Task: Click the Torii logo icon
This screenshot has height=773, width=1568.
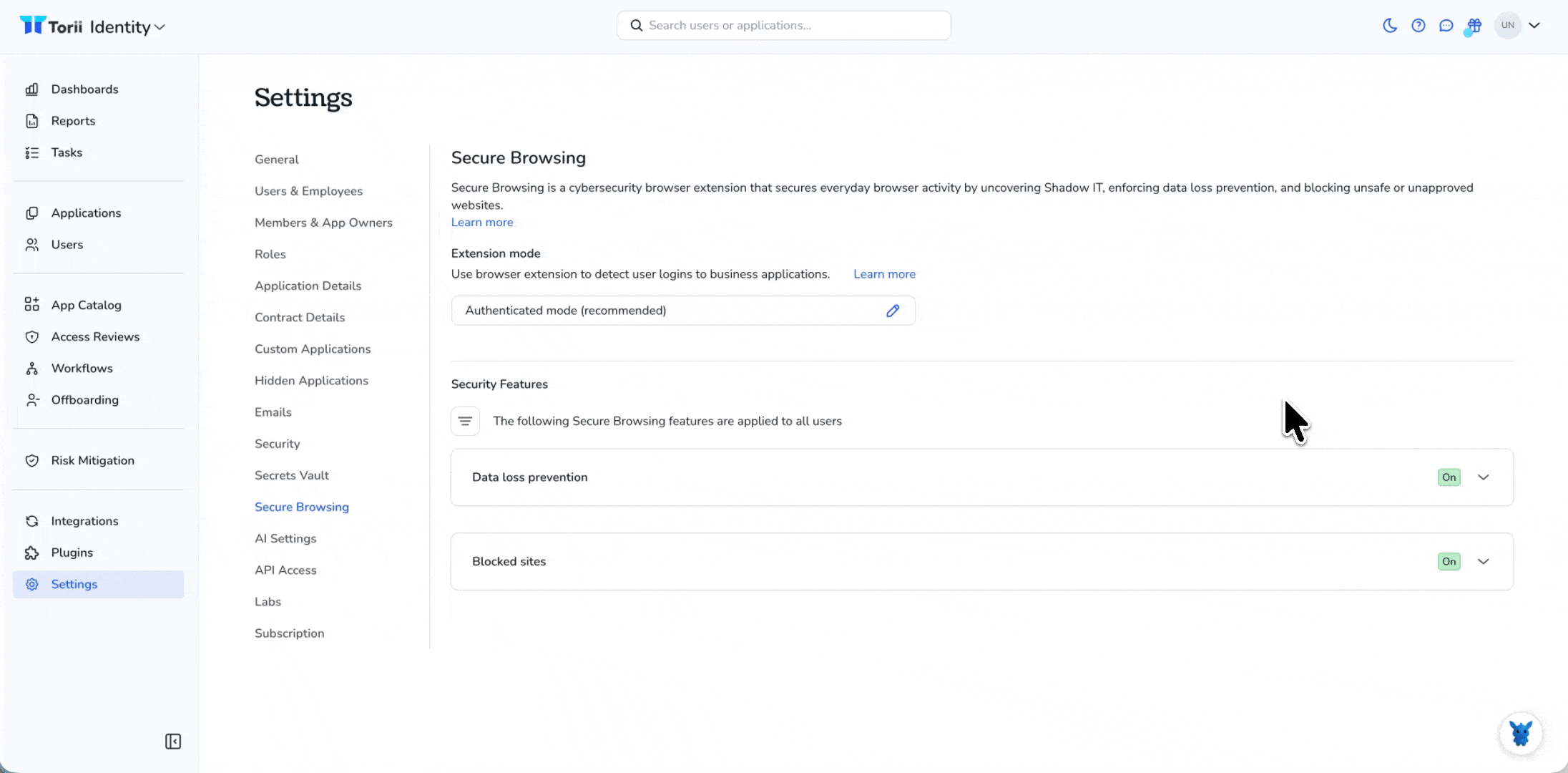Action: [33, 25]
